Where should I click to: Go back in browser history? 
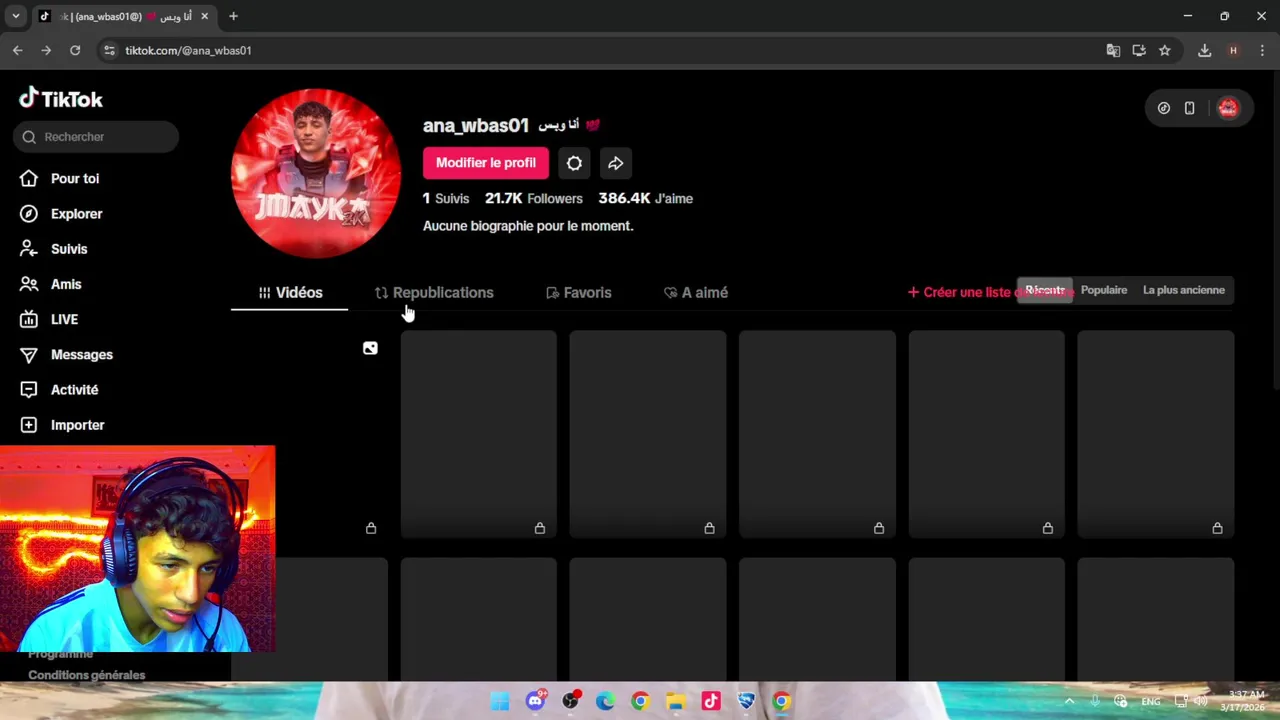coord(17,50)
